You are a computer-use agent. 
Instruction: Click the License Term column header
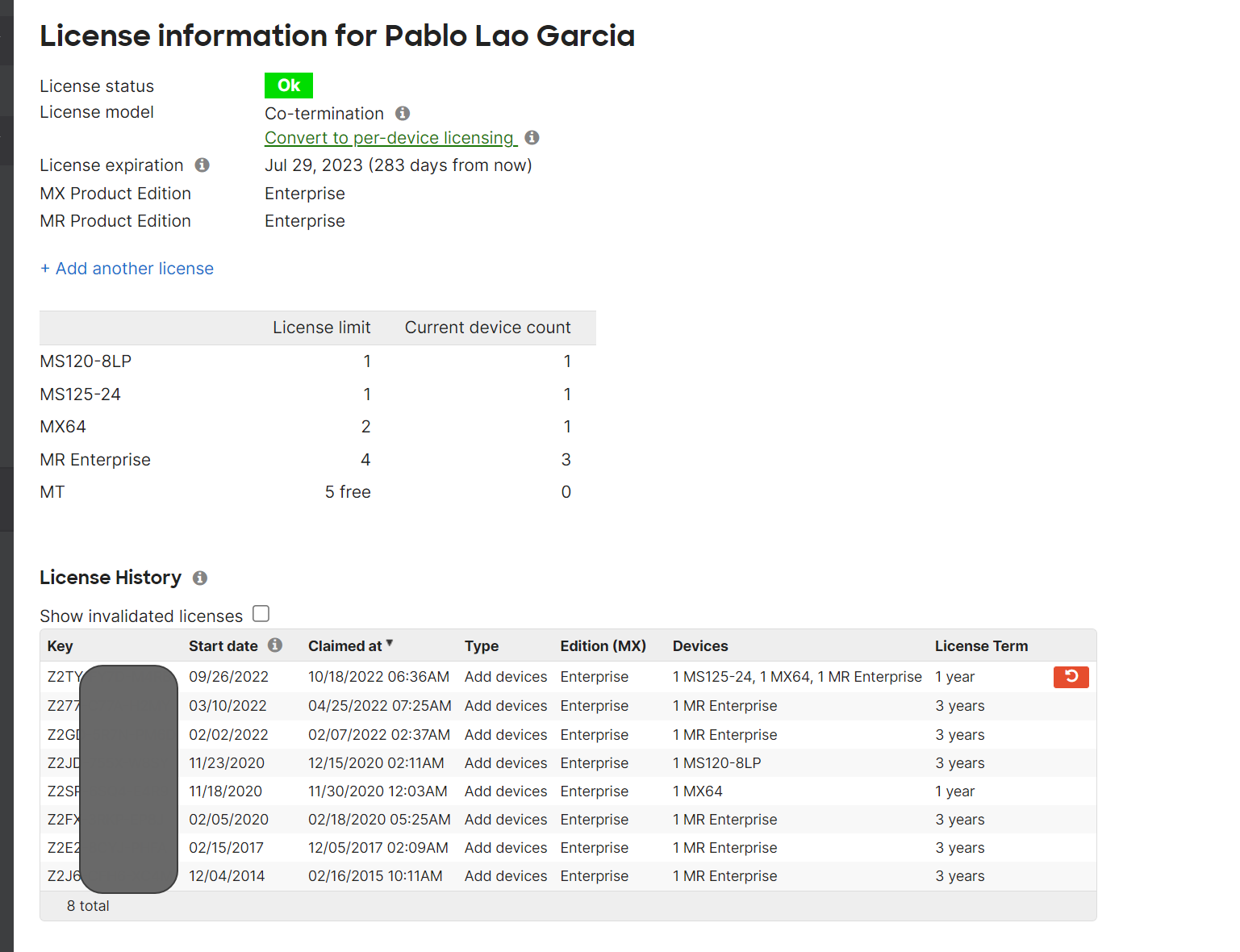pos(981,646)
